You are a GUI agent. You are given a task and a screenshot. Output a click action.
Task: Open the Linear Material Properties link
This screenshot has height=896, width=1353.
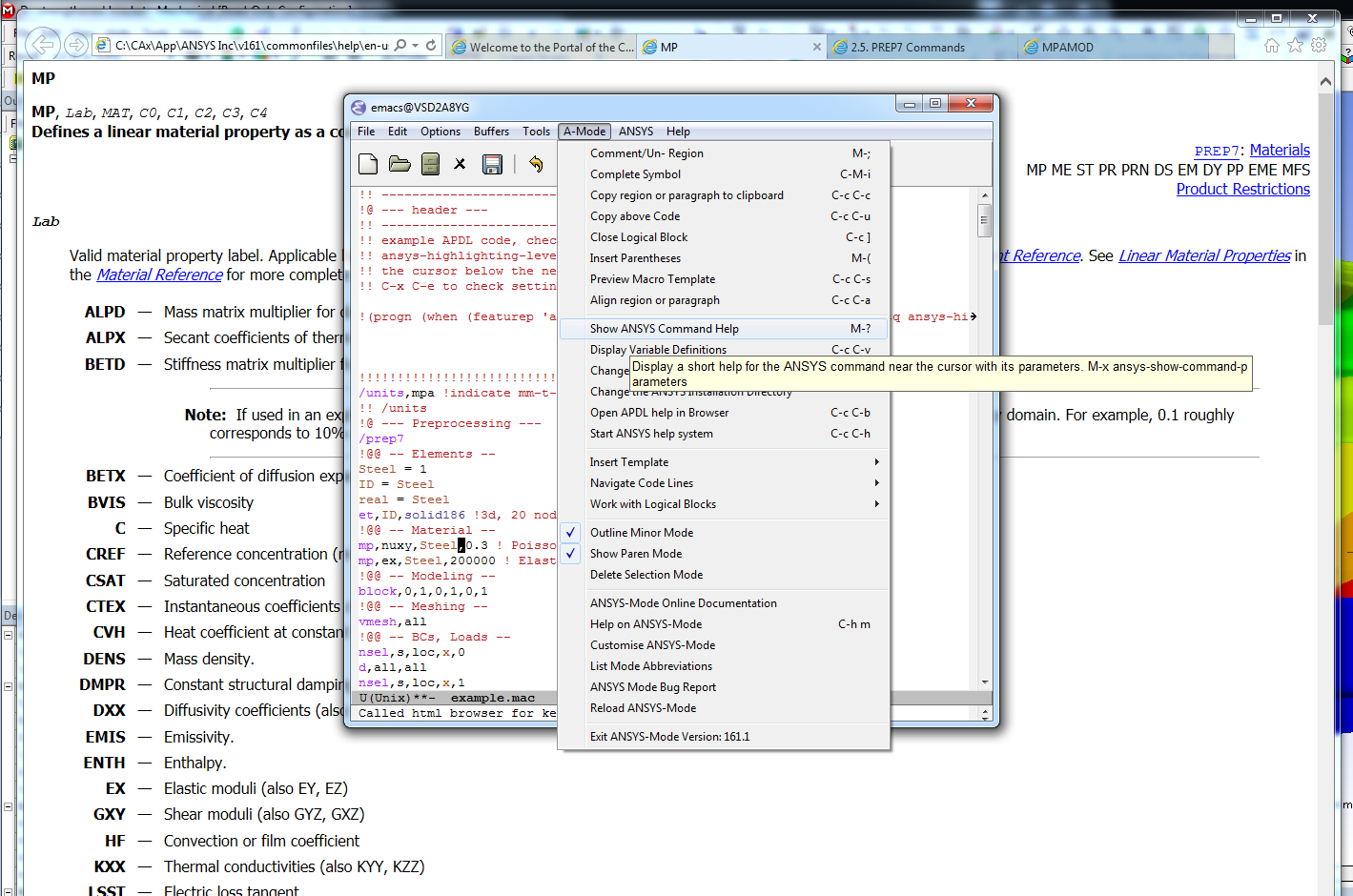[x=1204, y=255]
